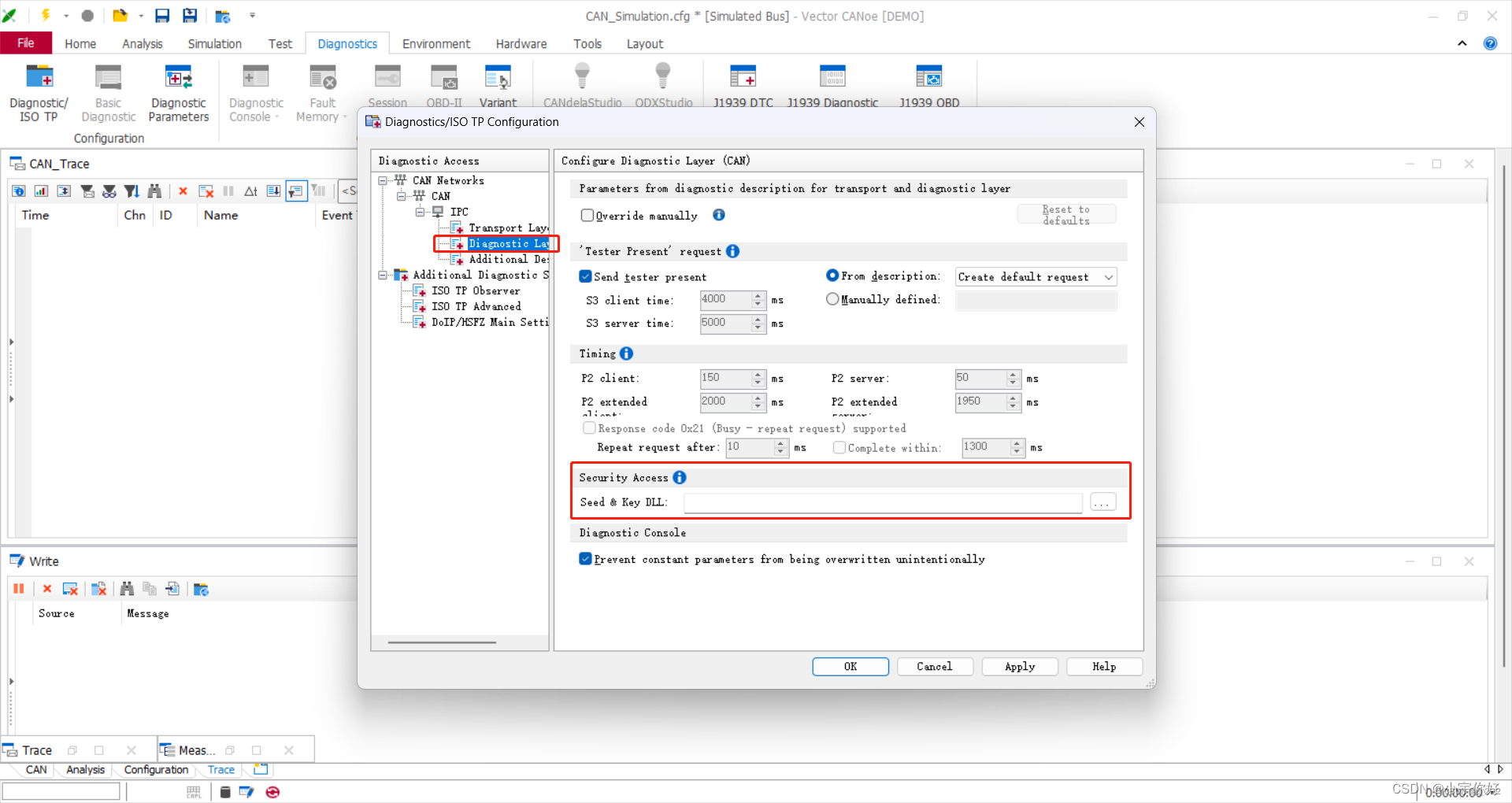This screenshot has width=1512, height=803.
Task: Select Transport Layer tree item
Action: coord(507,228)
